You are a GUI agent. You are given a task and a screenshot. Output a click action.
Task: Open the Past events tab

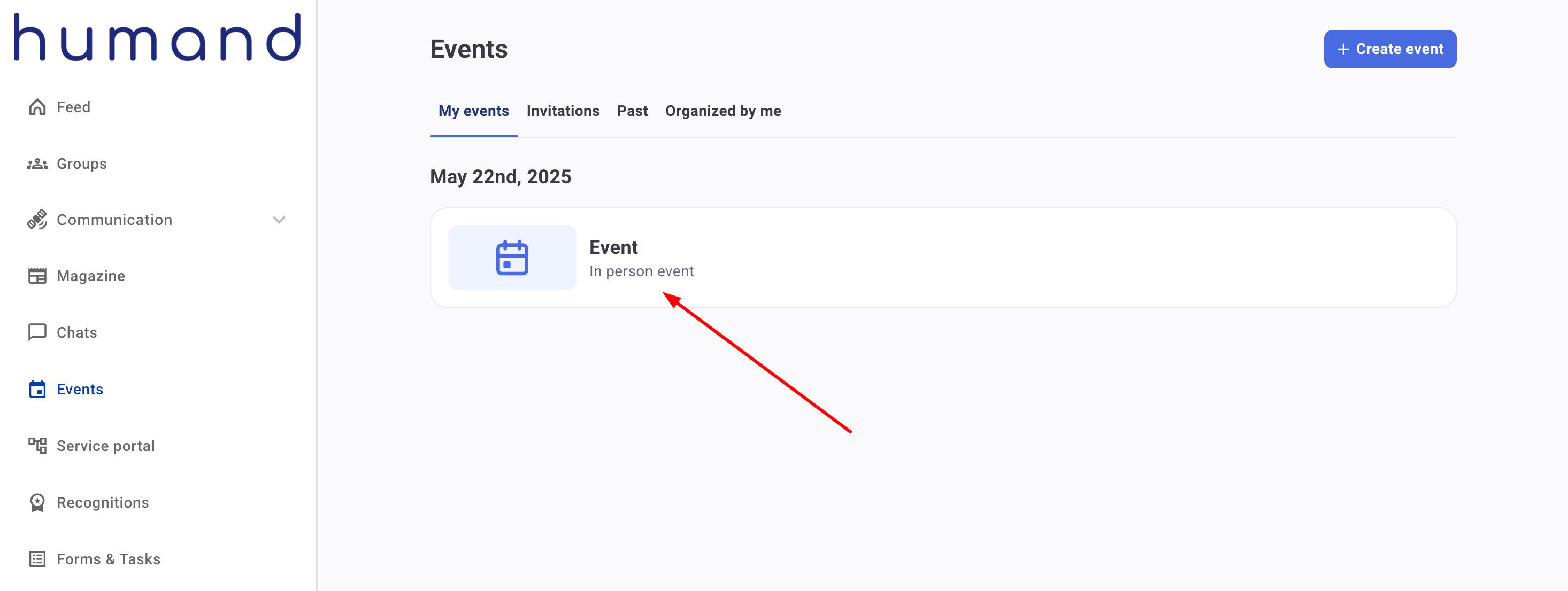[632, 111]
